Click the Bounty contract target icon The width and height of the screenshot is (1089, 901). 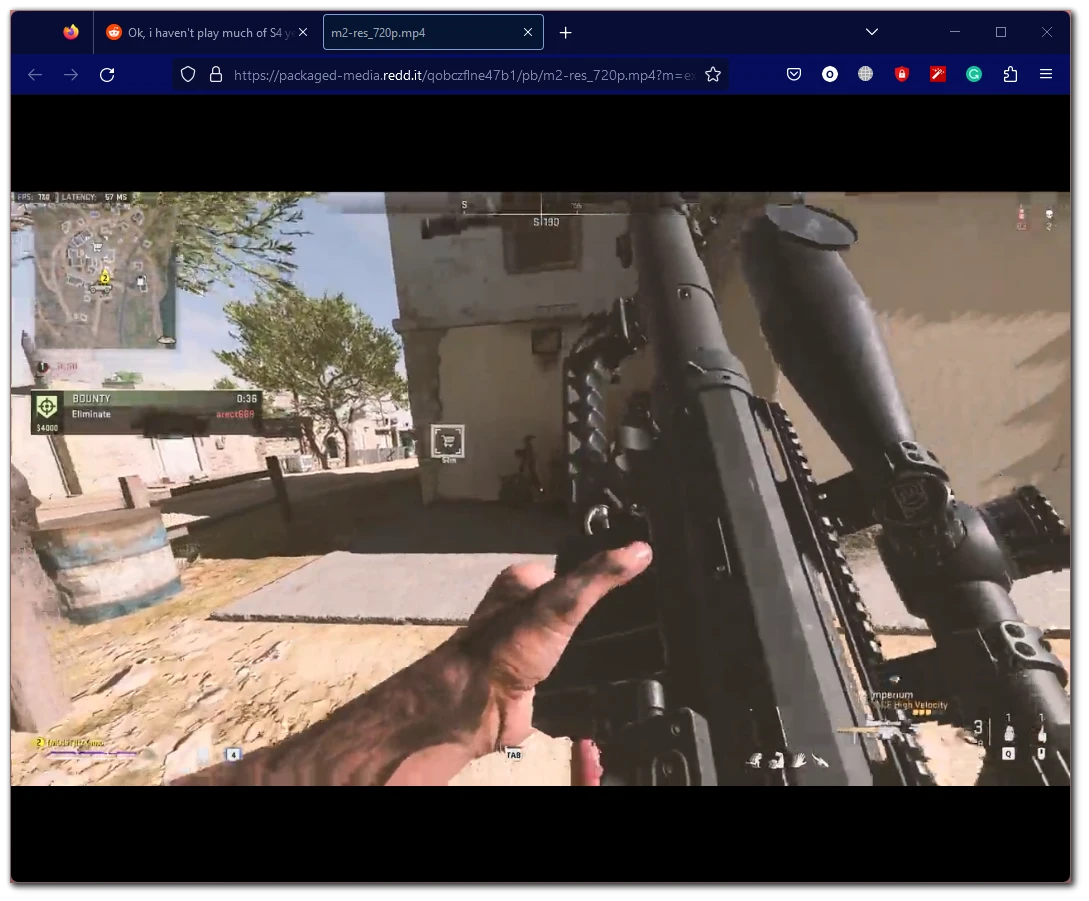[x=47, y=406]
